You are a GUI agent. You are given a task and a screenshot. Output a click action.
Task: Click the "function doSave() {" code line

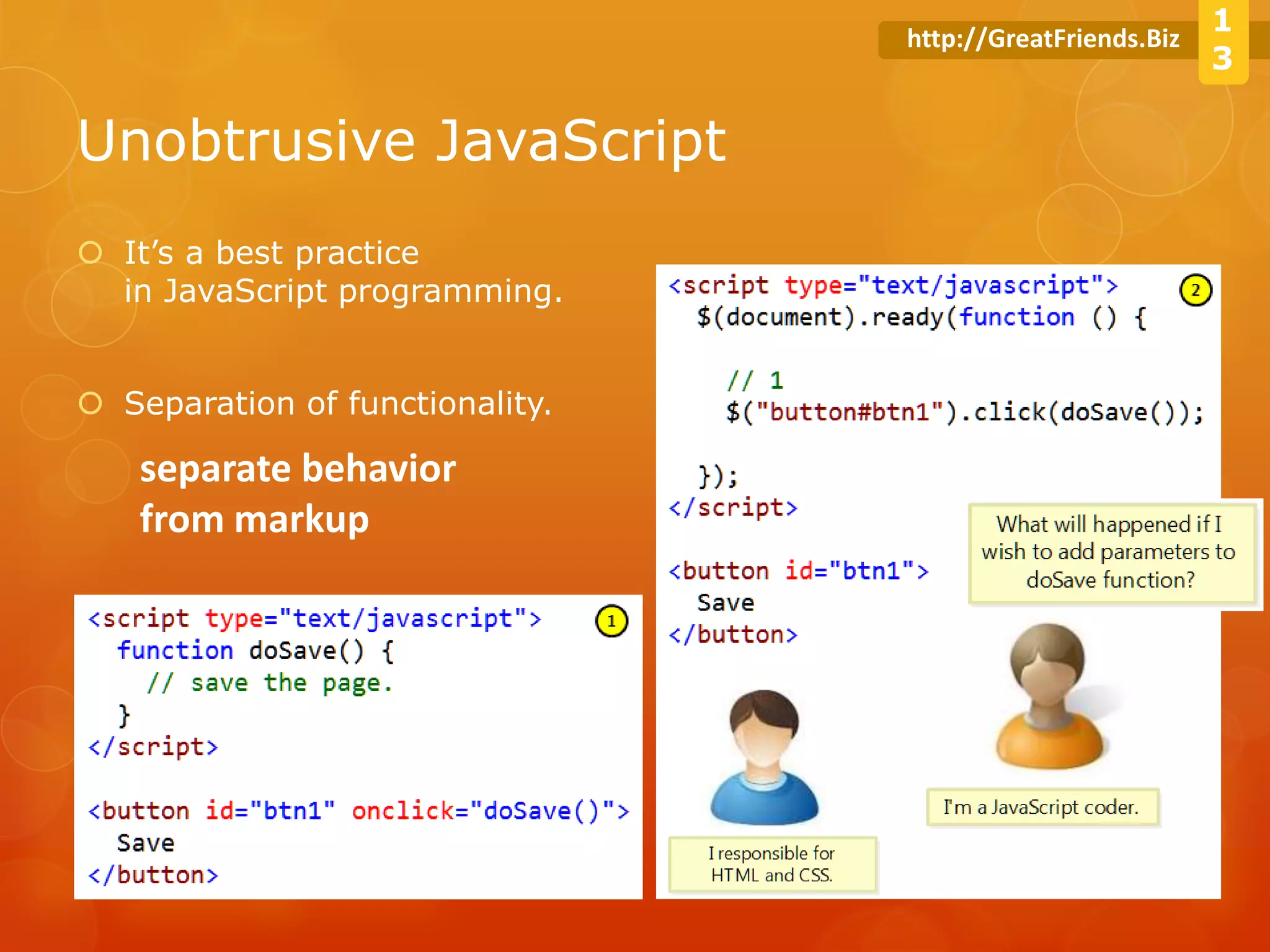click(255, 651)
